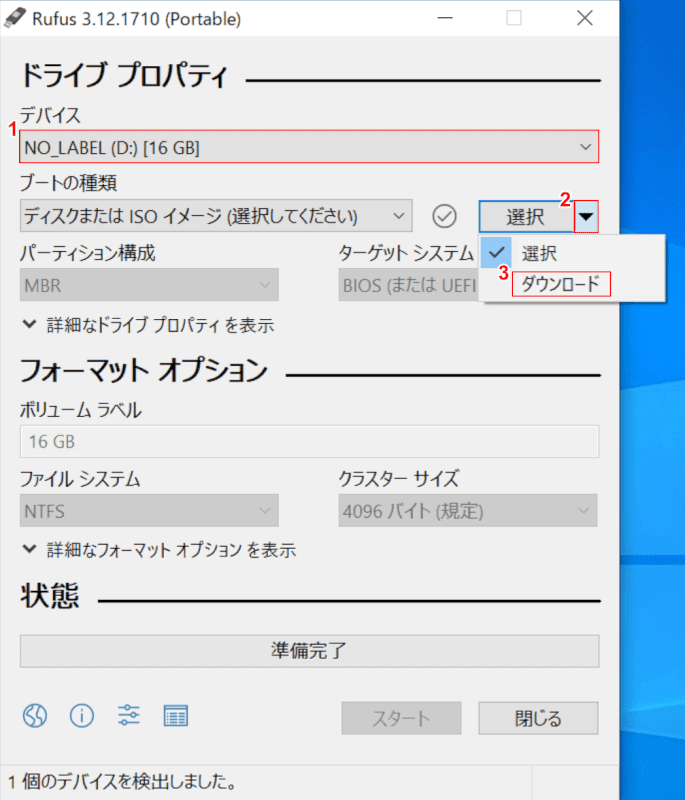Image resolution: width=685 pixels, height=800 pixels.
Task: Click the 閉じる button
Action: (538, 718)
